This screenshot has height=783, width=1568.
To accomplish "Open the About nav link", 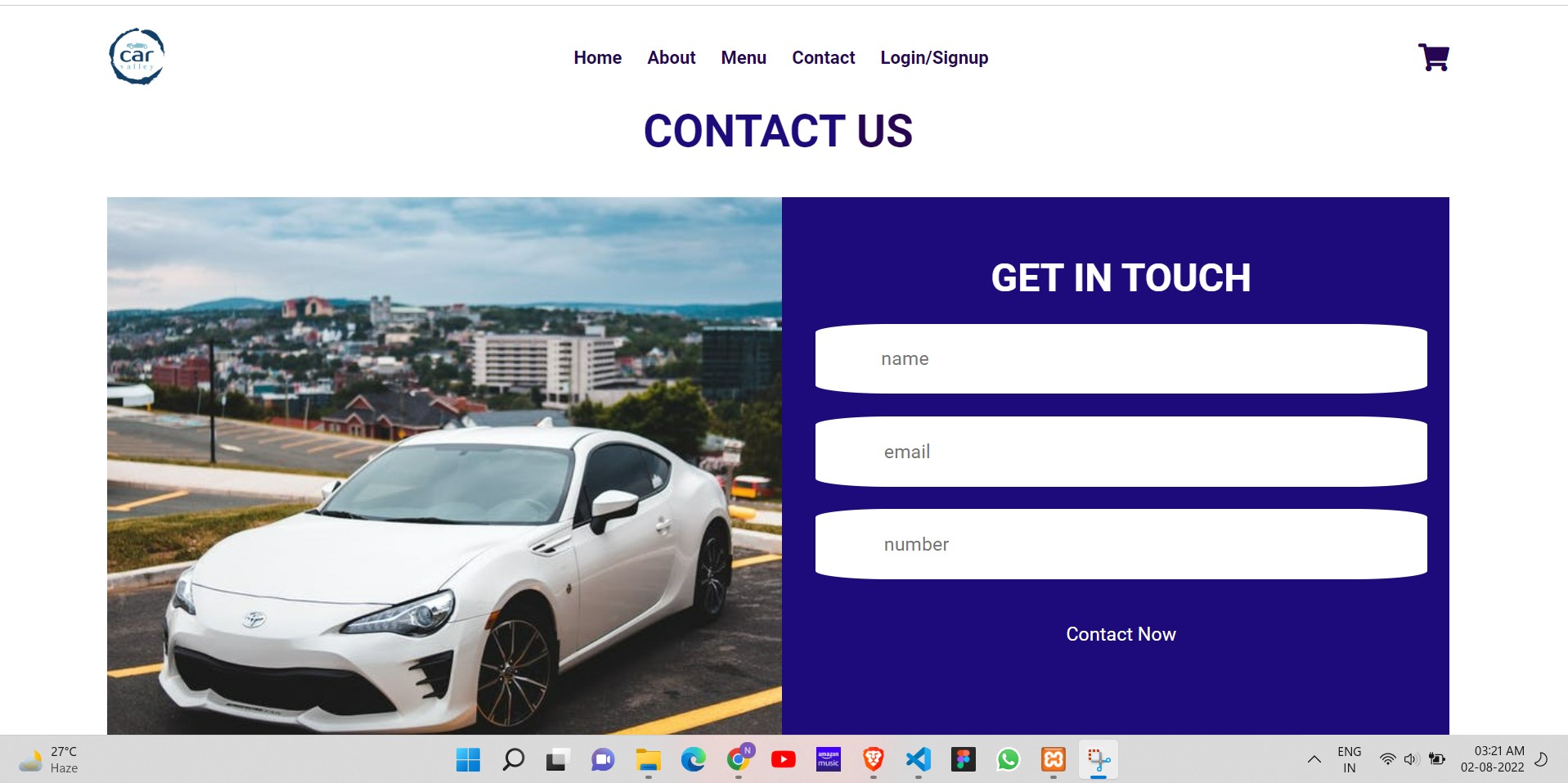I will (671, 57).
